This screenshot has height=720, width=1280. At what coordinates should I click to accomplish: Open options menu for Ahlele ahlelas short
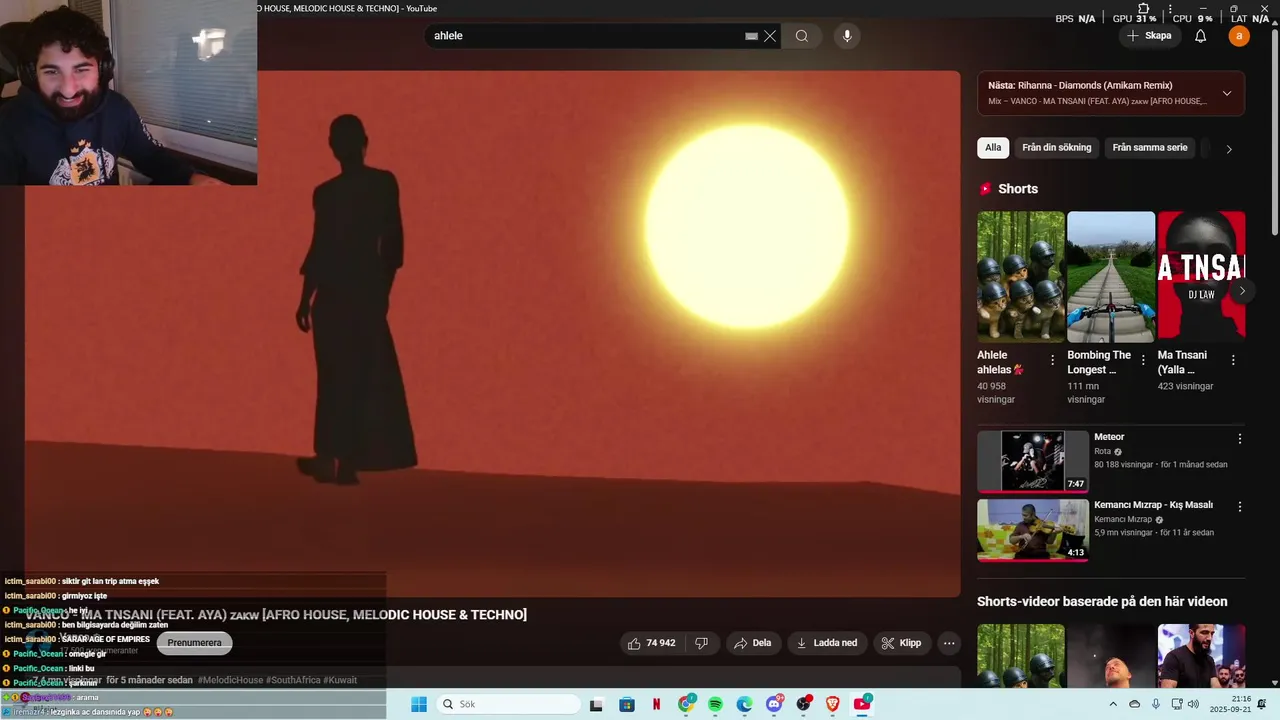tap(1052, 360)
